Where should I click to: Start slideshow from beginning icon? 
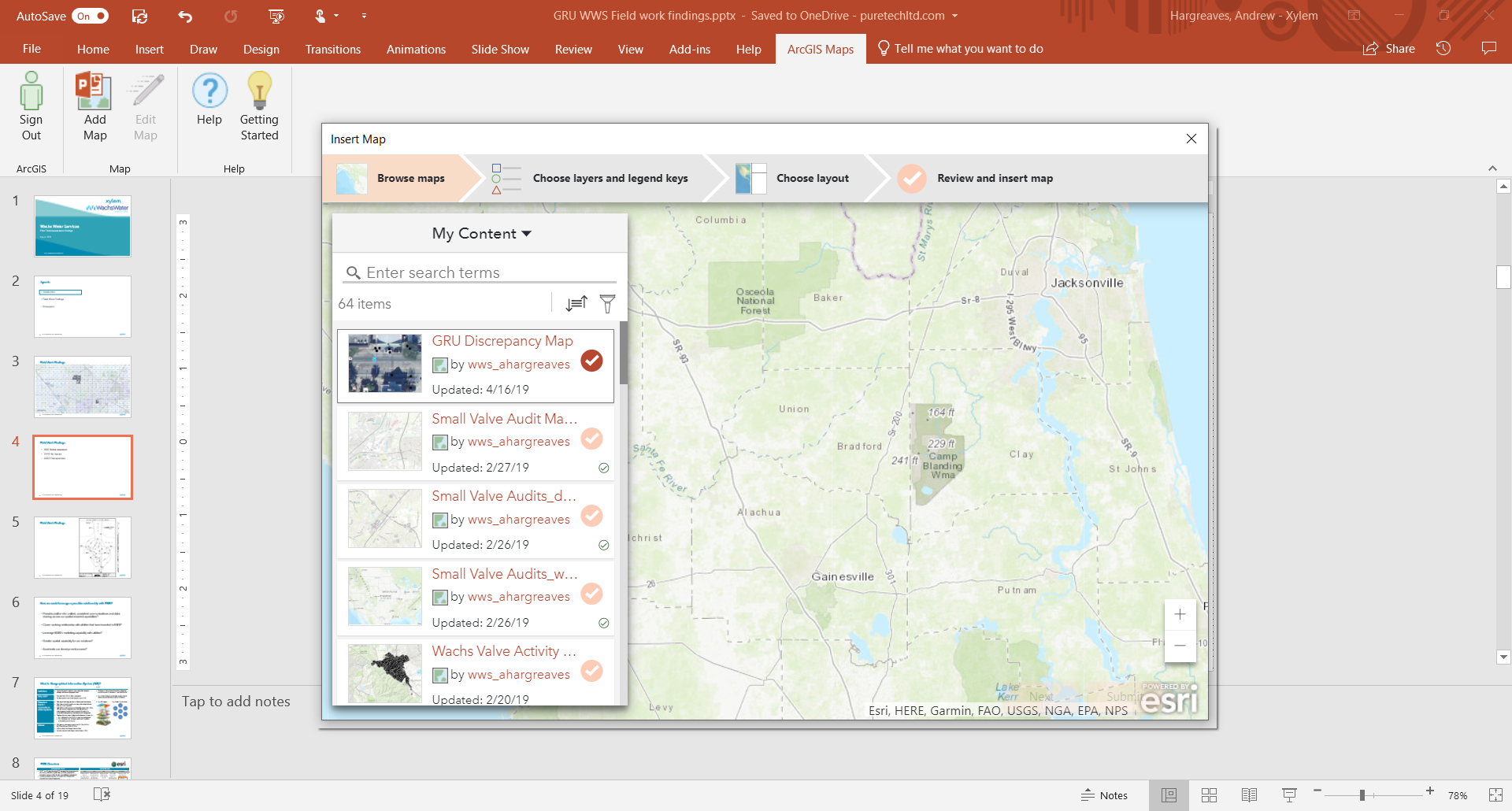(x=276, y=16)
